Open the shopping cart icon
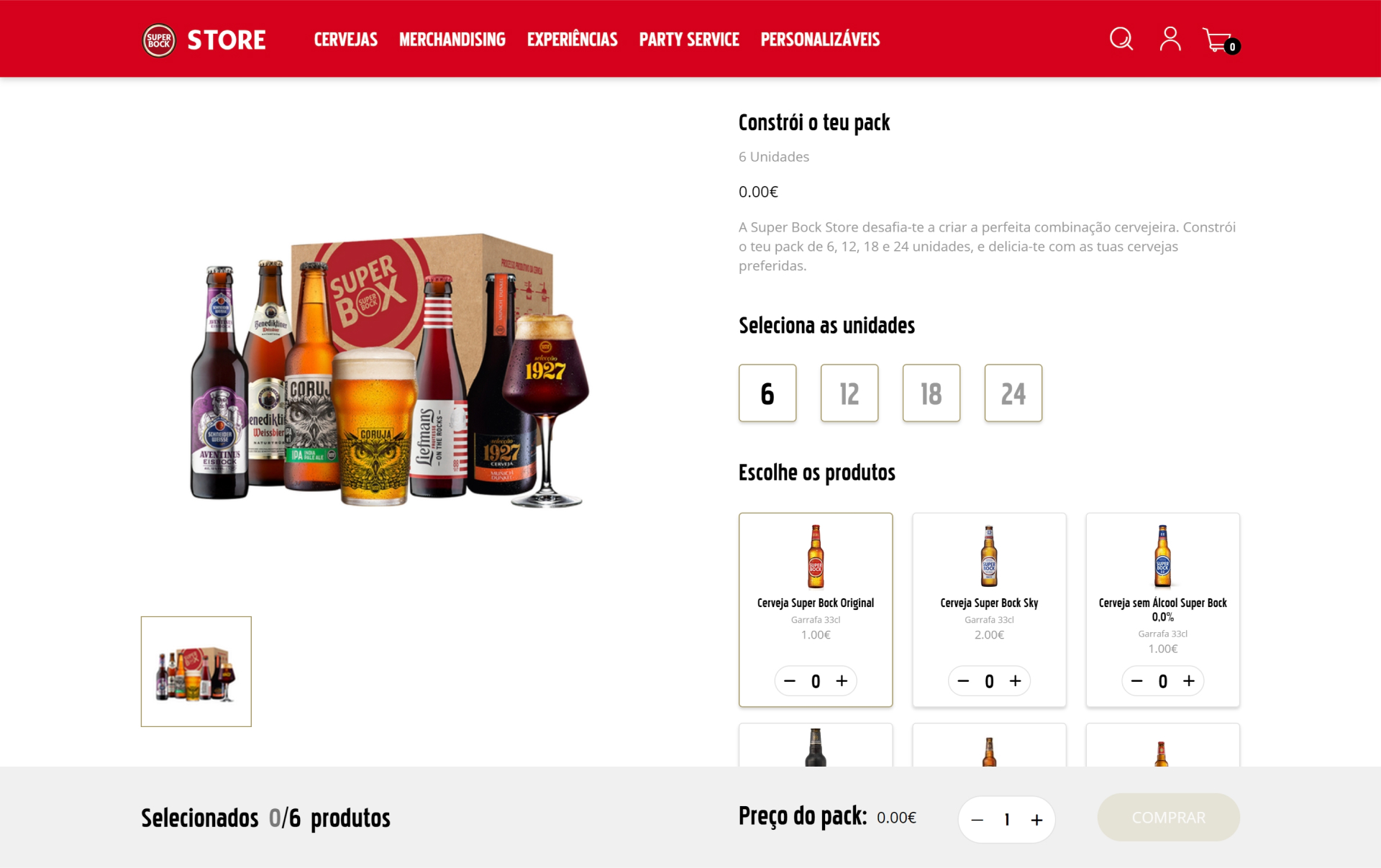The image size is (1381, 868). tap(1220, 41)
